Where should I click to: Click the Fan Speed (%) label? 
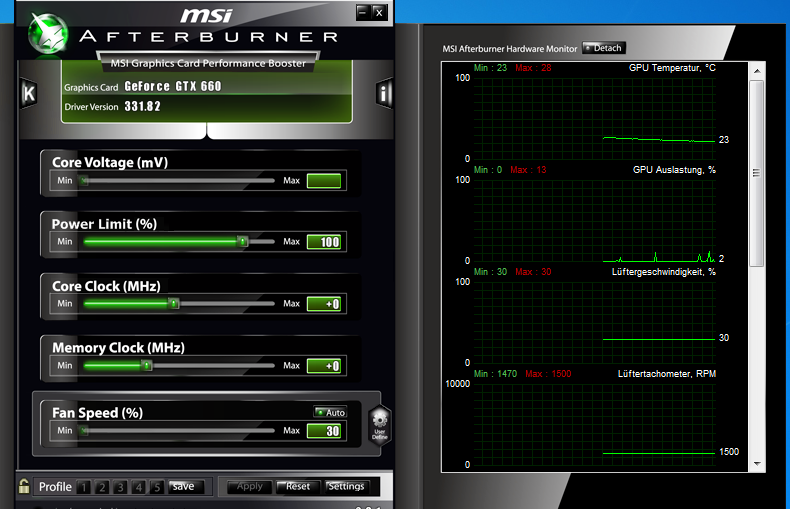[x=97, y=413]
